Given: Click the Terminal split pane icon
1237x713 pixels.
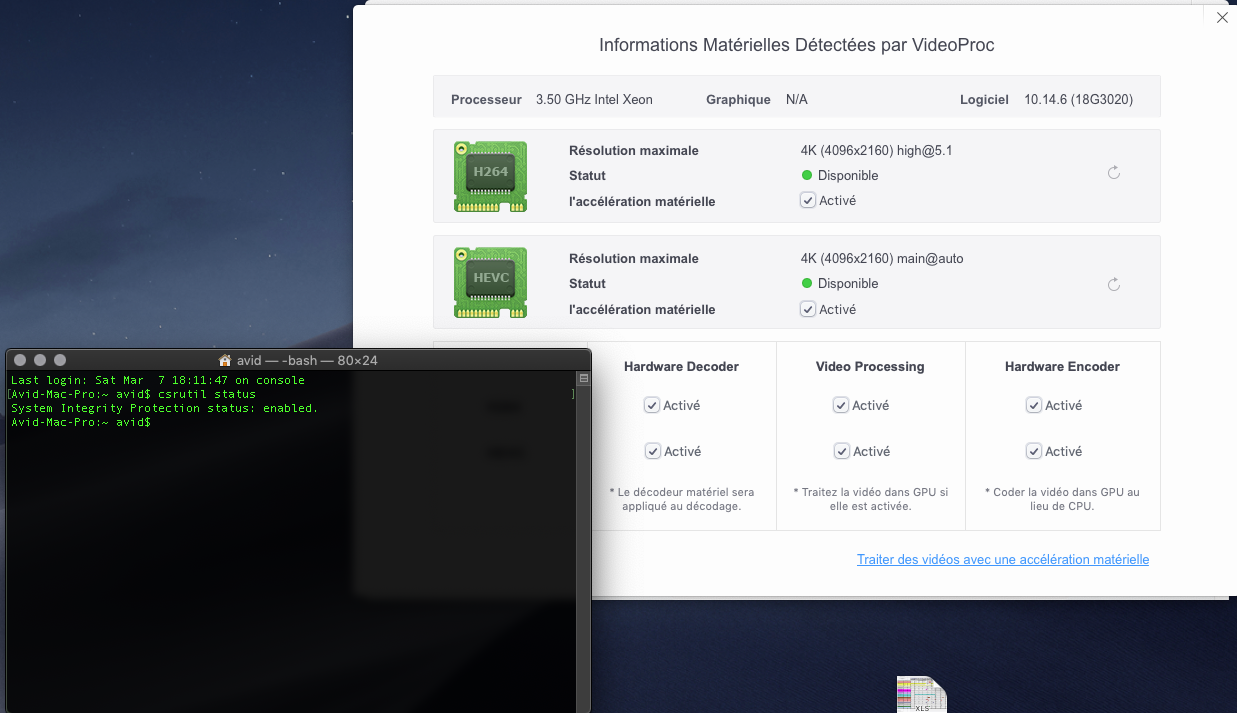Looking at the screenshot, I should [584, 378].
